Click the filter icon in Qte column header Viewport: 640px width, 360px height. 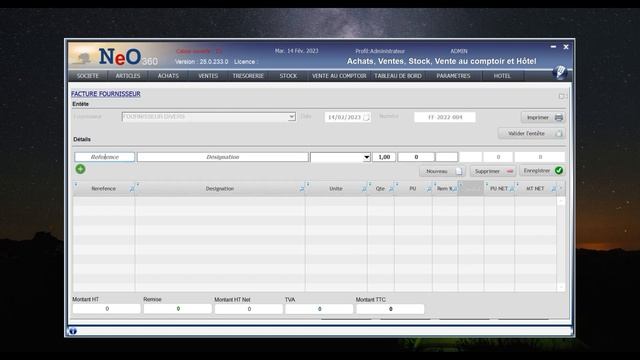tap(391, 189)
